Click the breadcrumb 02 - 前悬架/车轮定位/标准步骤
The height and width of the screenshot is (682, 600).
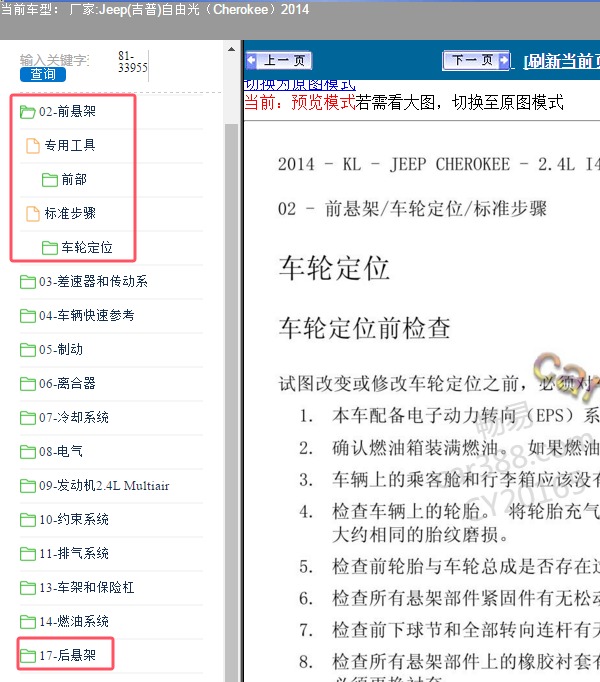click(412, 209)
